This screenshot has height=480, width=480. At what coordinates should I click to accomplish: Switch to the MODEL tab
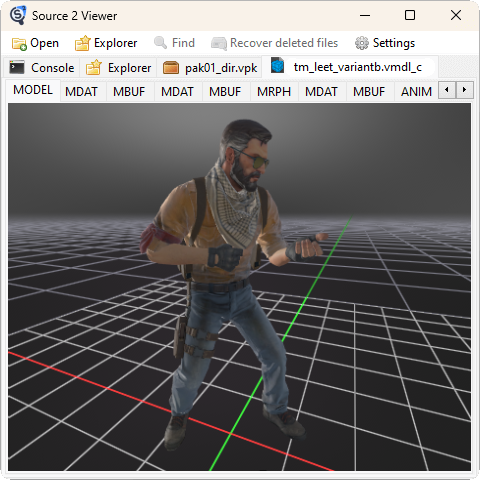tap(33, 90)
